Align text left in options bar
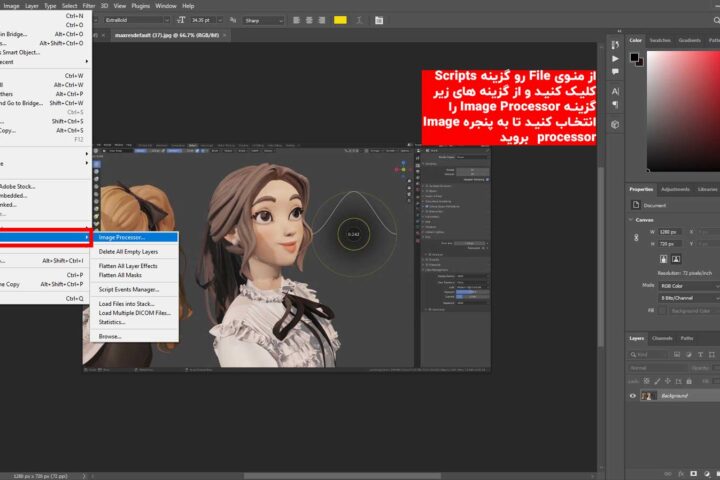Viewport: 720px width, 480px height. pos(296,20)
